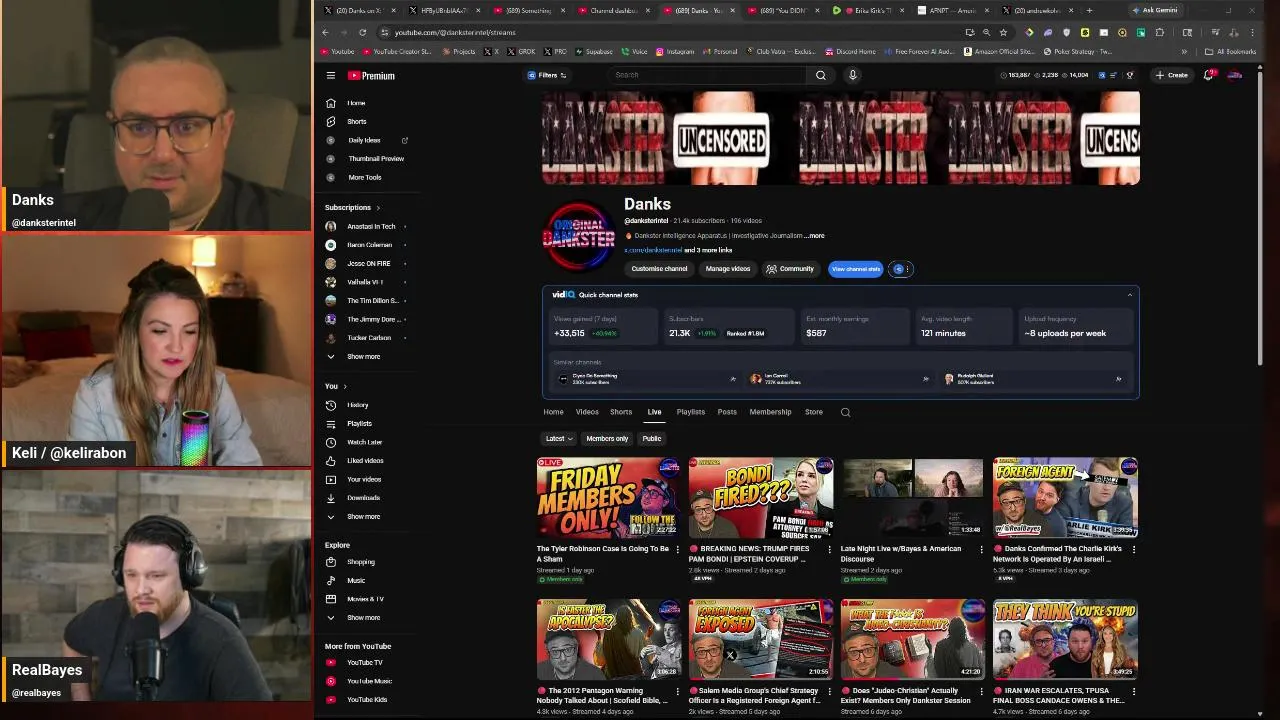Open the Store tab
1280x720 pixels.
[814, 412]
